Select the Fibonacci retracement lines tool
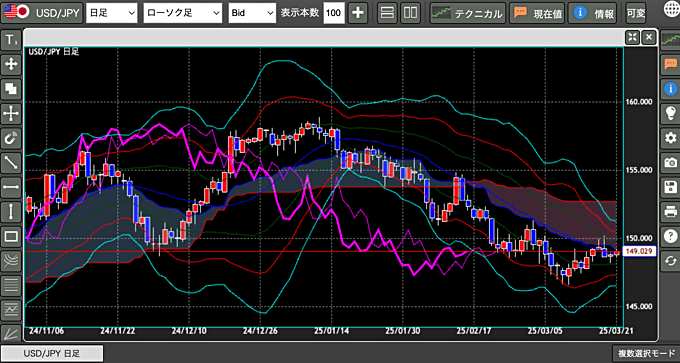Image resolution: width=680 pixels, height=363 pixels. 11,285
